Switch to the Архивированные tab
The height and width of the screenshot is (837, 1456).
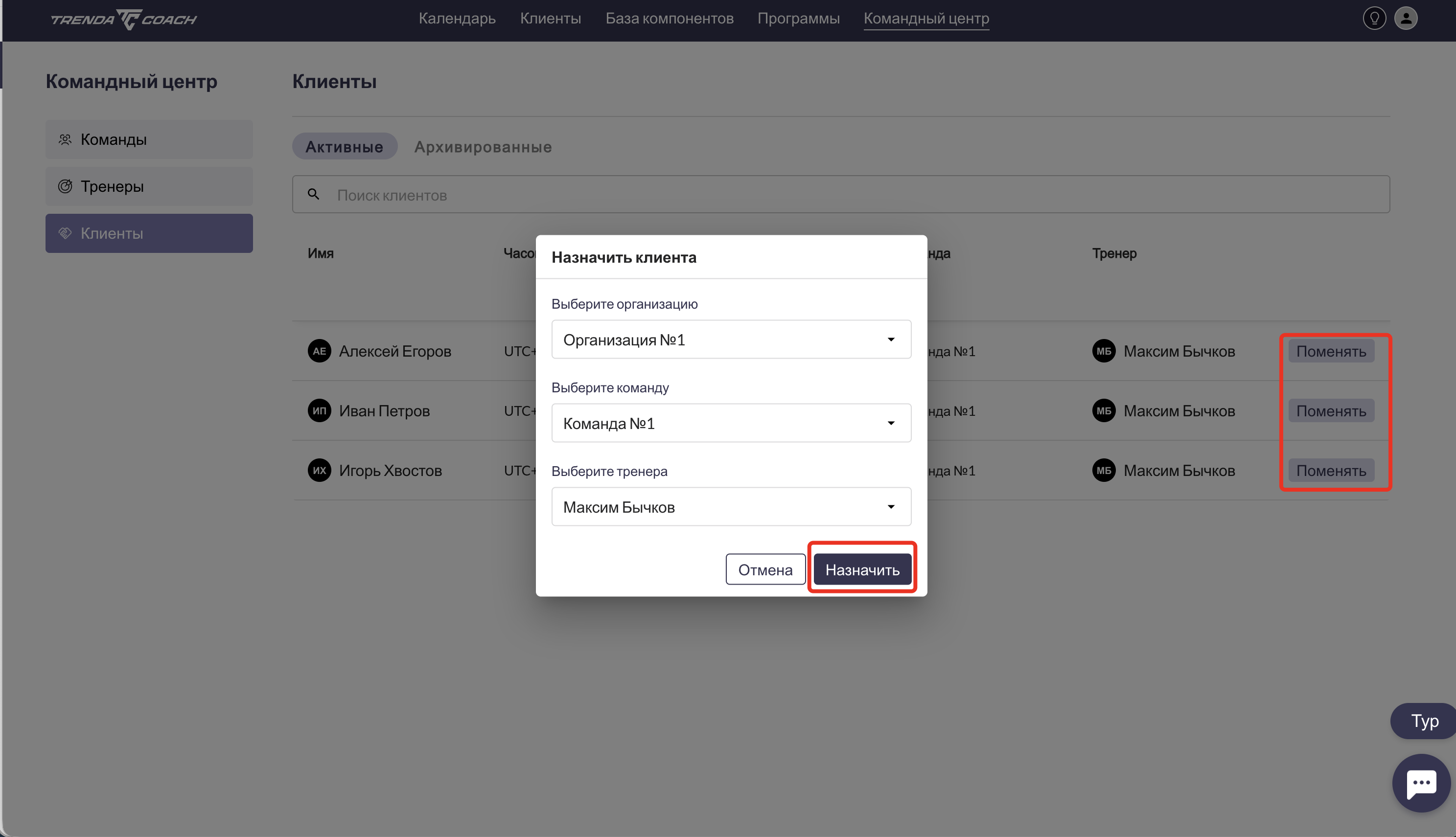coord(483,147)
